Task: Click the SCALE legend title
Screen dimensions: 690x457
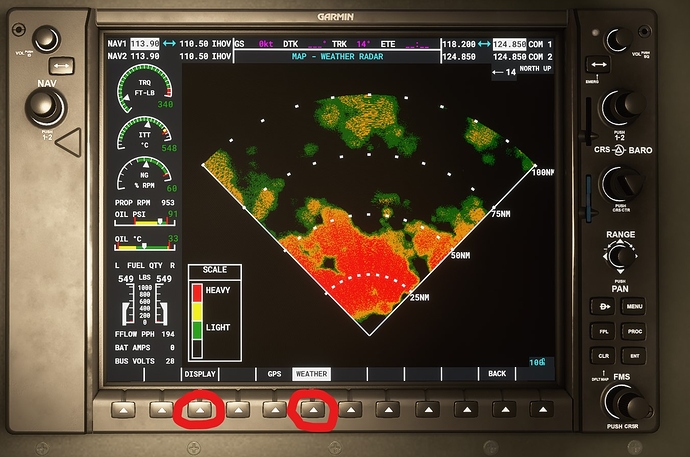Action: [x=215, y=270]
